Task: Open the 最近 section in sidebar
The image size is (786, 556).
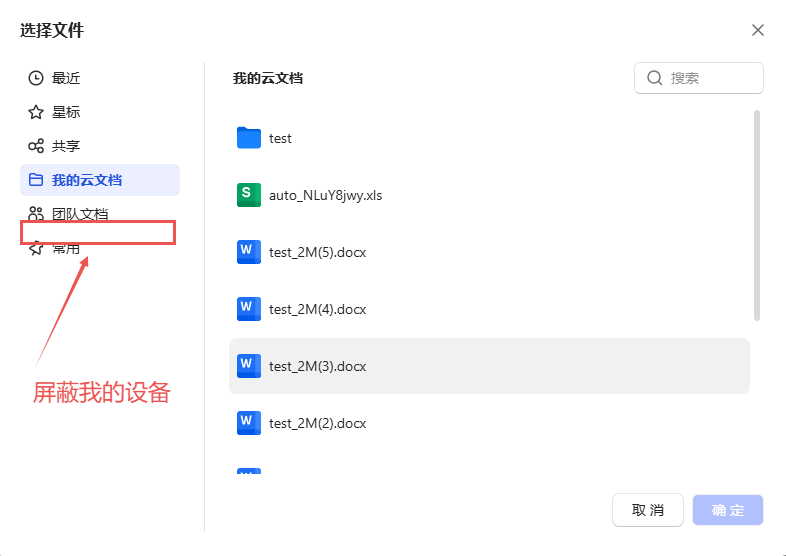Action: pyautogui.click(x=66, y=78)
